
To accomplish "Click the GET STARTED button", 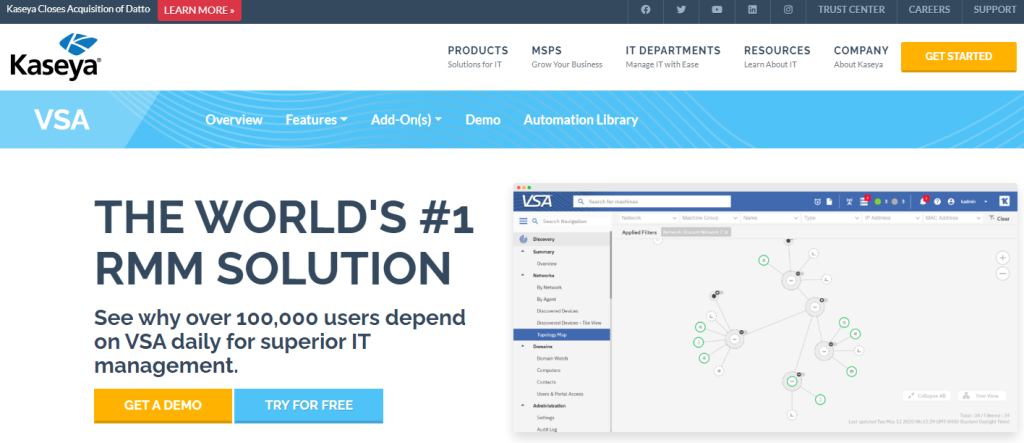I will tap(959, 57).
